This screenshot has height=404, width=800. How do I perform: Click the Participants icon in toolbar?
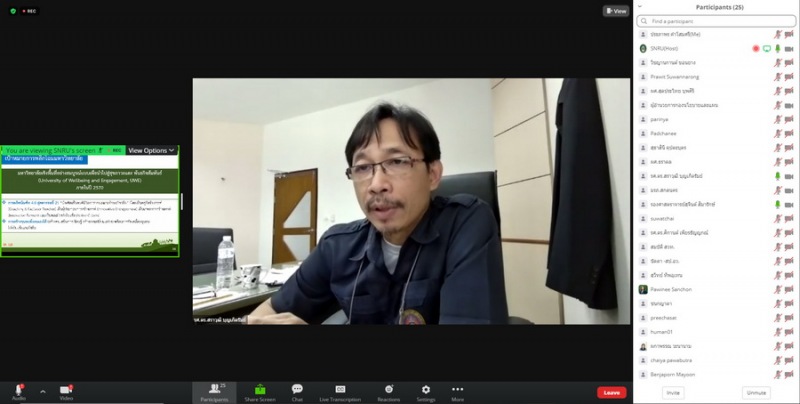pos(215,390)
